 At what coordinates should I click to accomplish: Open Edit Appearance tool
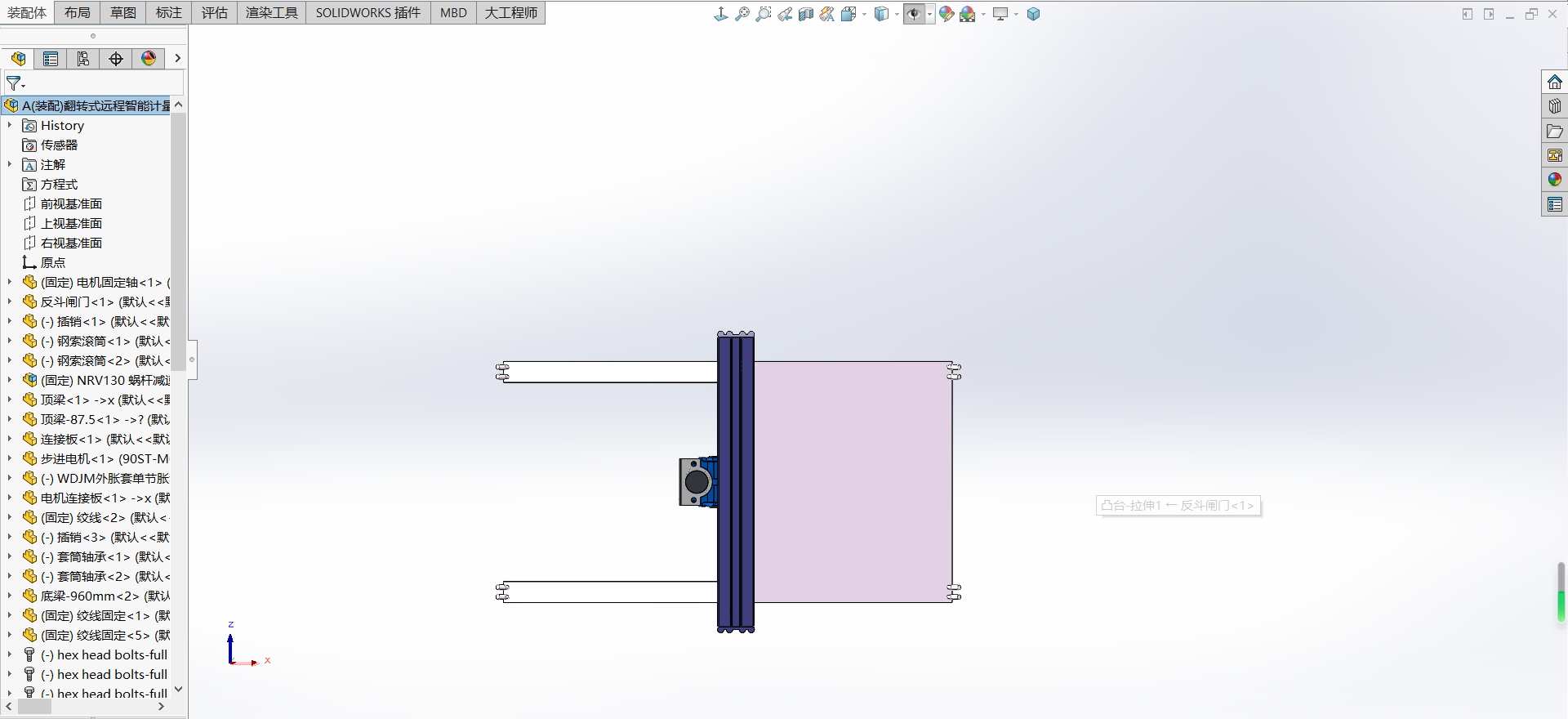pyautogui.click(x=946, y=14)
